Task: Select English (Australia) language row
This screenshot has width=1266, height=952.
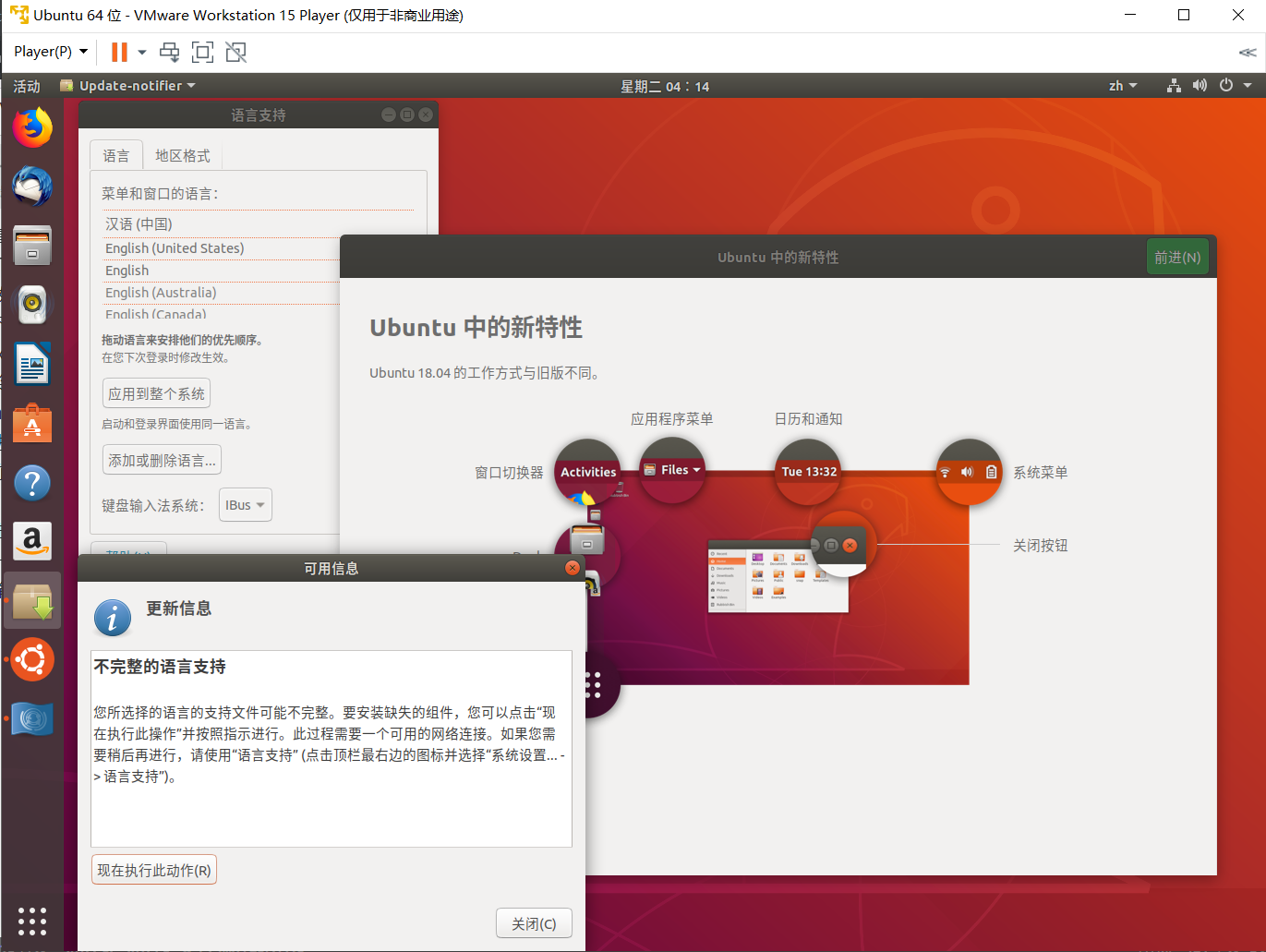Action: pos(222,293)
